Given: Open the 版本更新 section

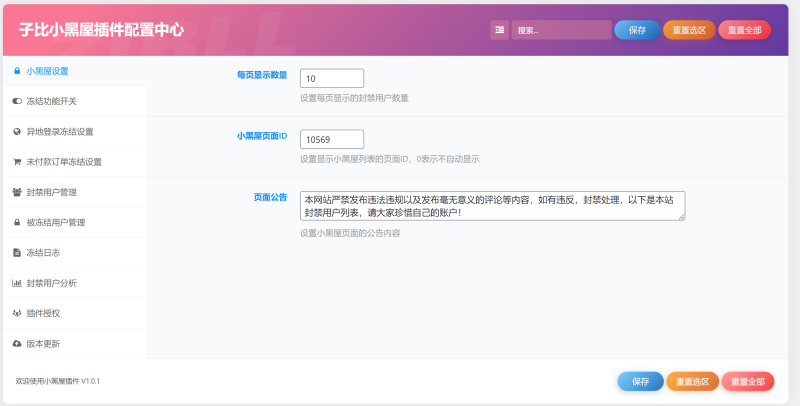Looking at the screenshot, I should pyautogui.click(x=75, y=344).
